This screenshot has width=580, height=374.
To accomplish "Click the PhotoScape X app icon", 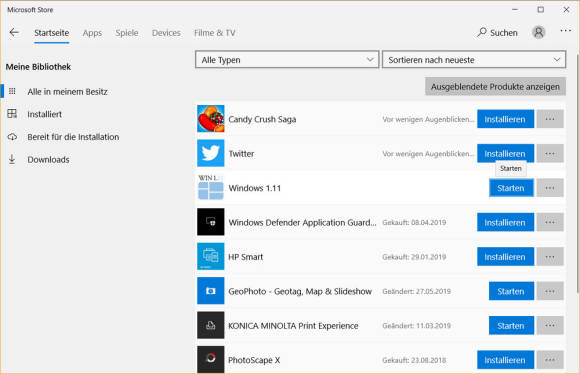I will click(210, 359).
